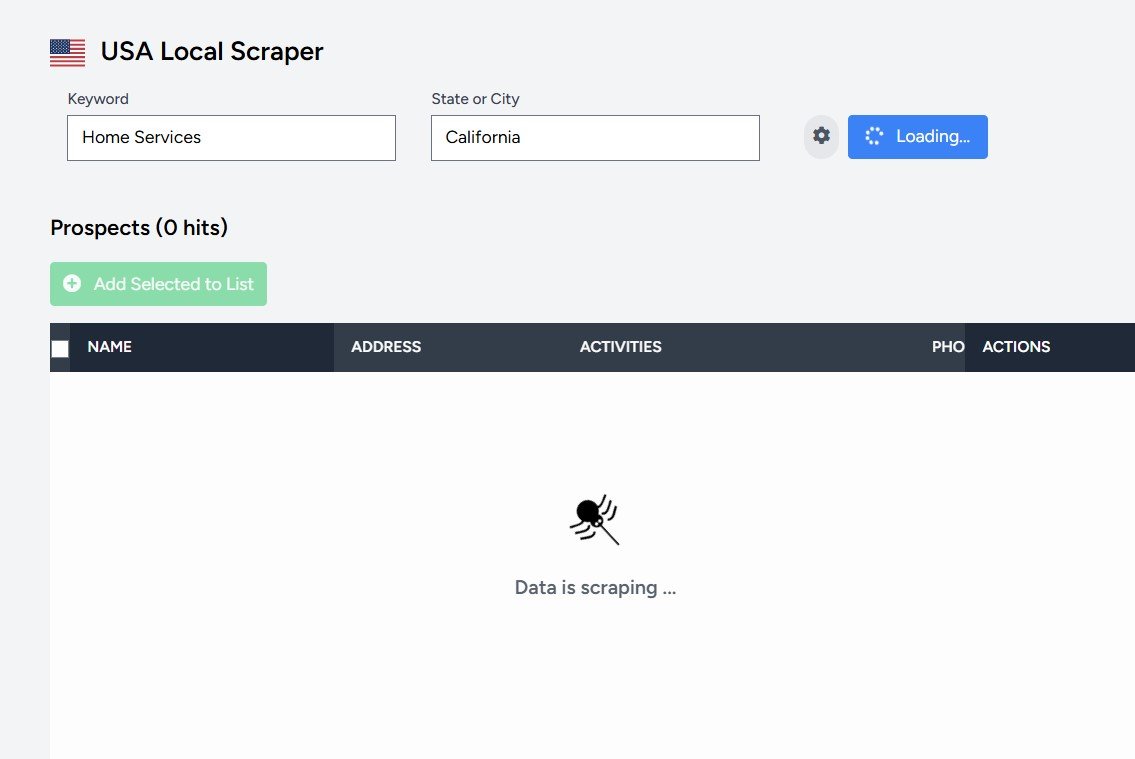Click the spider scraping icon
The height and width of the screenshot is (759, 1135).
(x=594, y=520)
